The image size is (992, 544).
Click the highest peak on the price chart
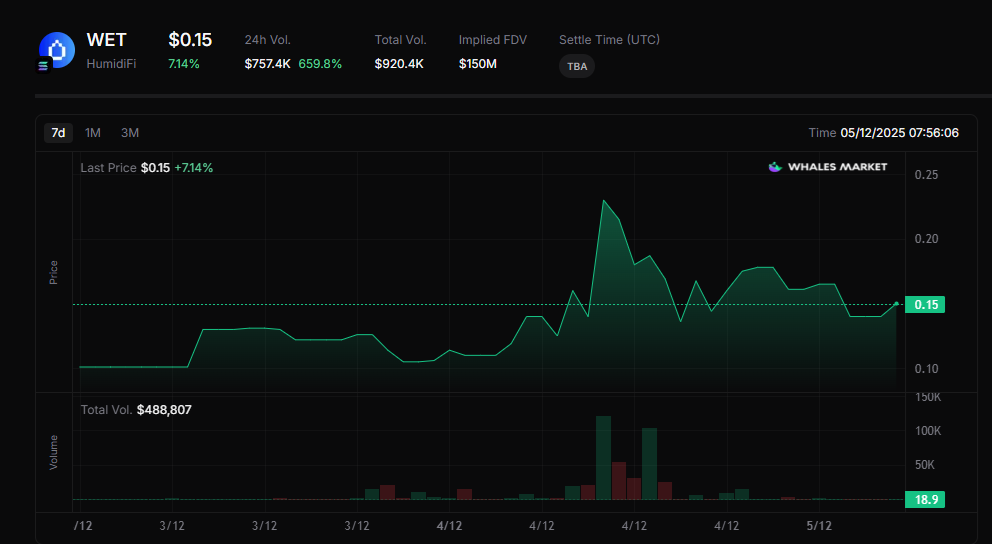tap(604, 201)
